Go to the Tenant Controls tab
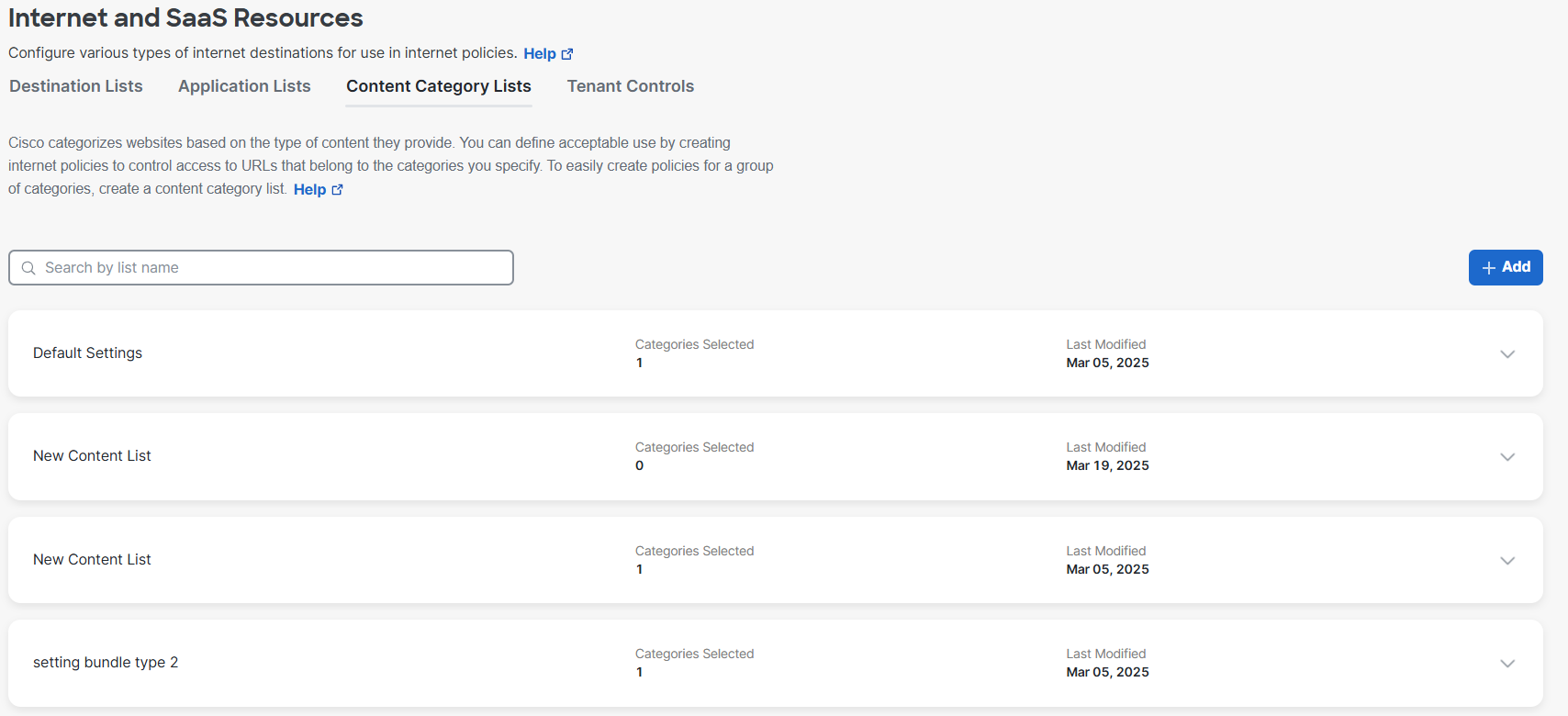1568x716 pixels. [630, 86]
